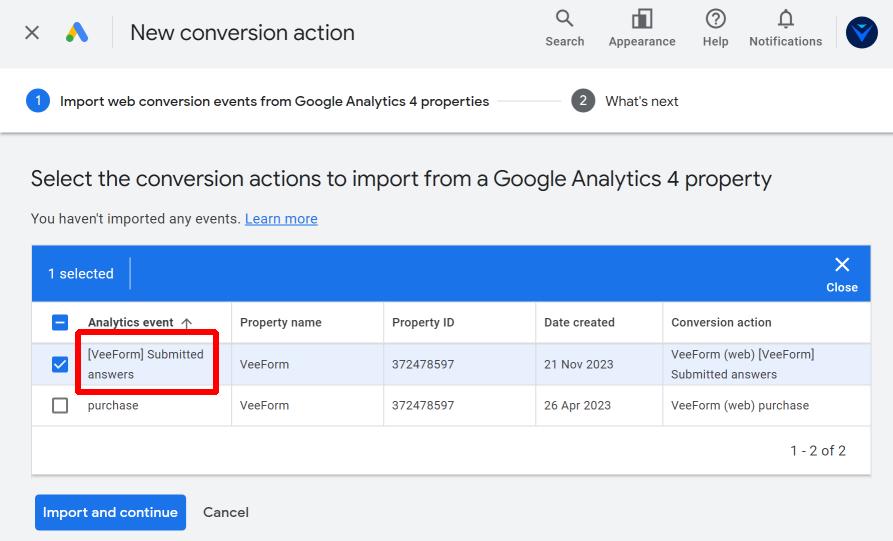Click the 26 Apr 2023 date cell
This screenshot has height=541, width=893.
[577, 405]
